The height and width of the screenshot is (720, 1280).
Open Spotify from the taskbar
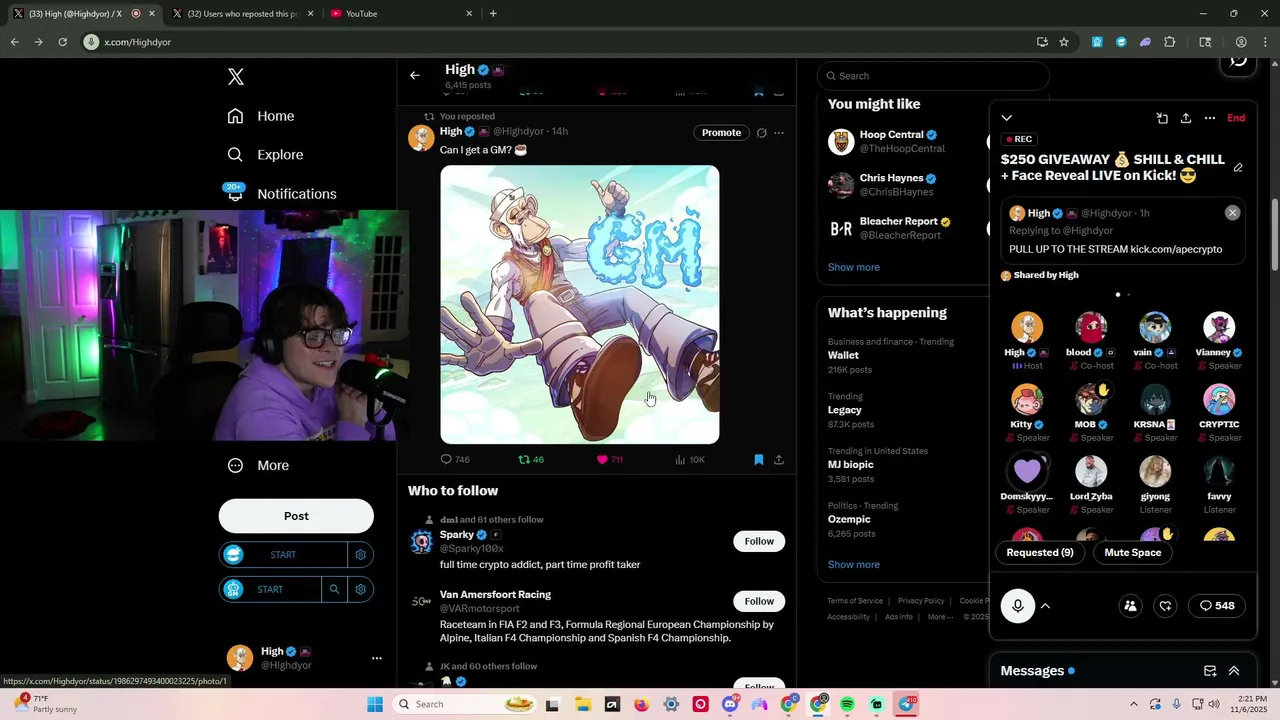pos(847,704)
